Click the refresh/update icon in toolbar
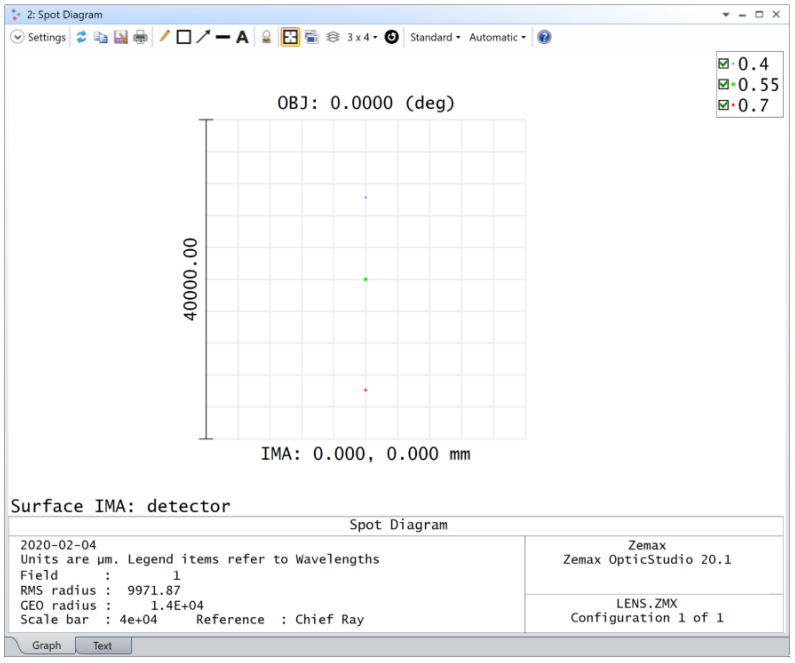 click(82, 37)
